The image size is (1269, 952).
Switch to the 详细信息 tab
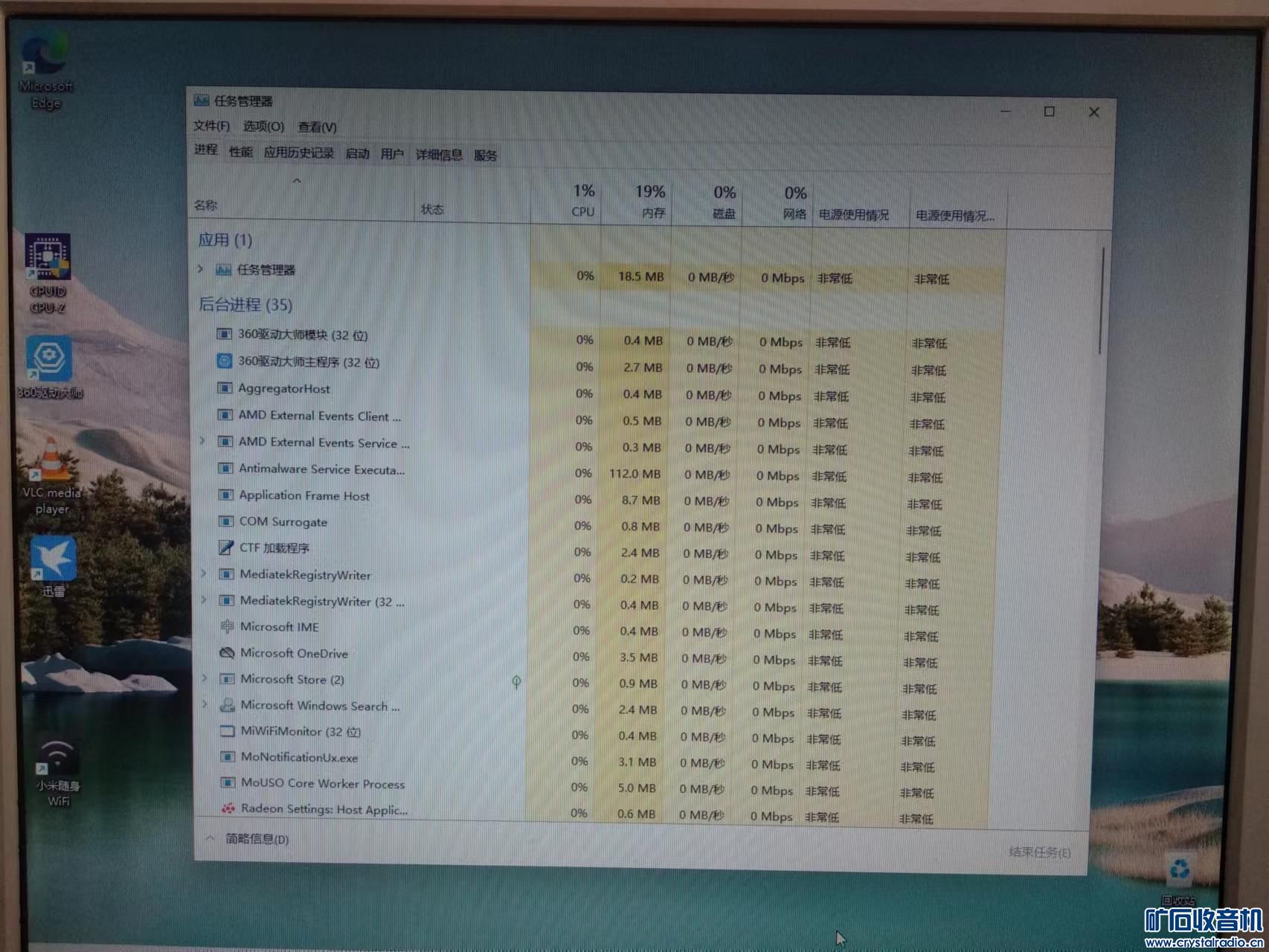pos(439,155)
